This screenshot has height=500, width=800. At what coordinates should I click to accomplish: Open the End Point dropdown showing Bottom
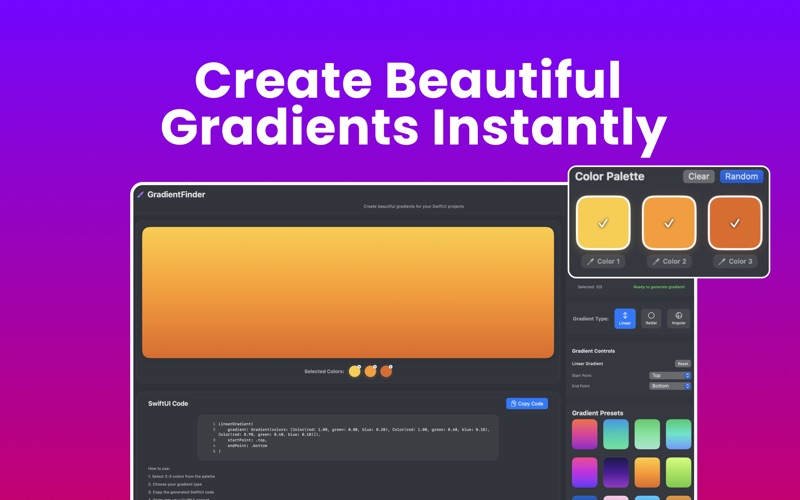[x=670, y=386]
